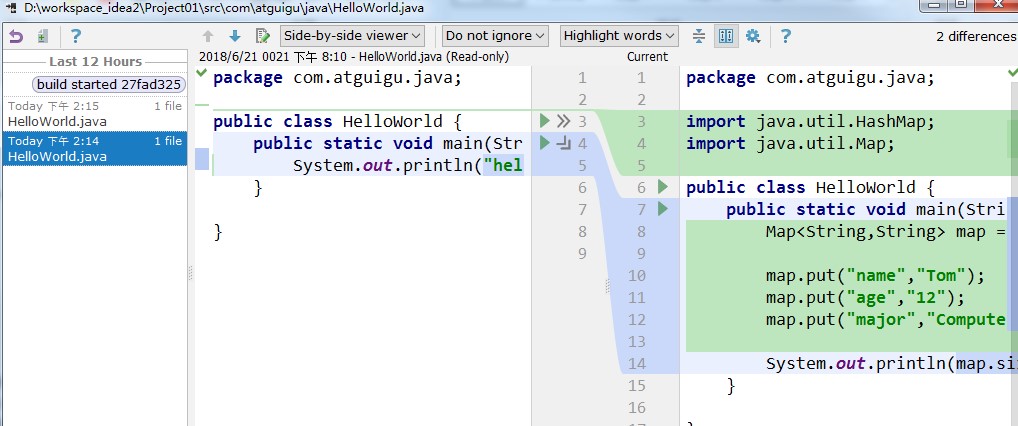Viewport: 1018px width, 426px height.
Task: Click run gutter arrow beside HelloWorld class
Action: coord(662,187)
